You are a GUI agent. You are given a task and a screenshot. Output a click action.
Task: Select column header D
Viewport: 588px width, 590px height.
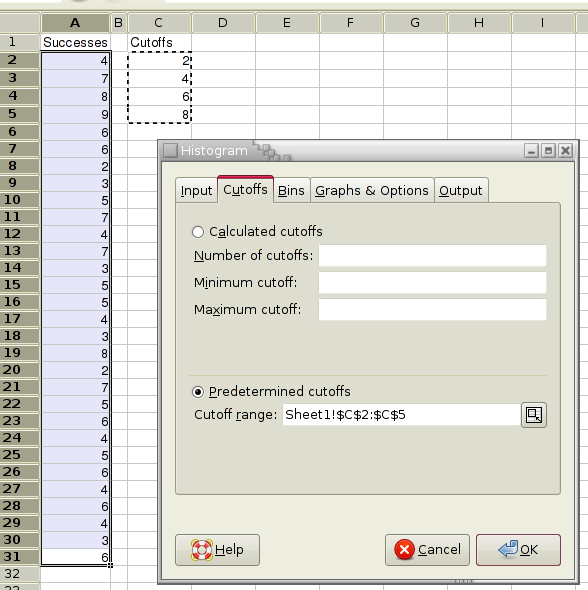pos(223,23)
